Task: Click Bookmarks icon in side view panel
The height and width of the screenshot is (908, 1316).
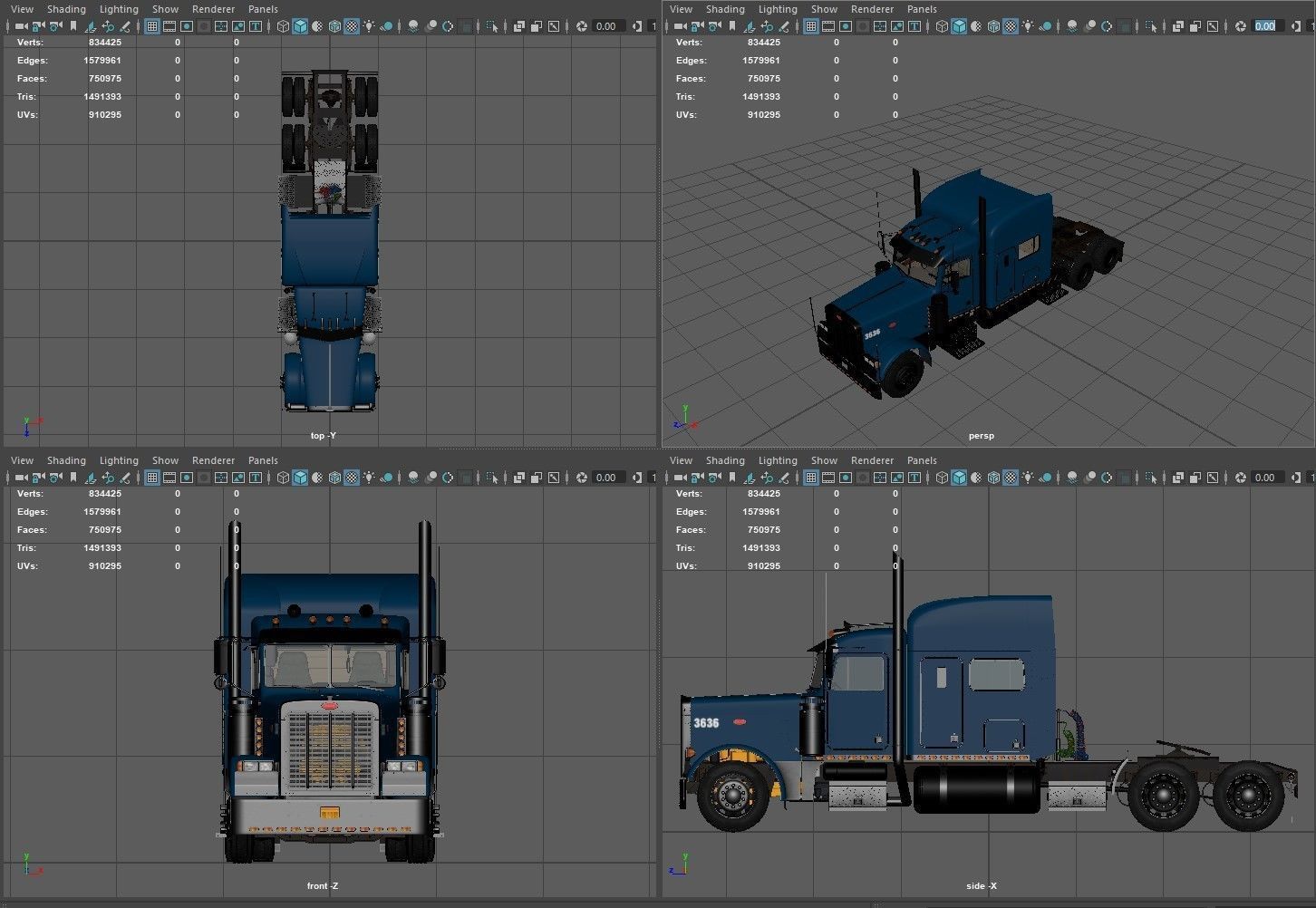Action: (731, 478)
